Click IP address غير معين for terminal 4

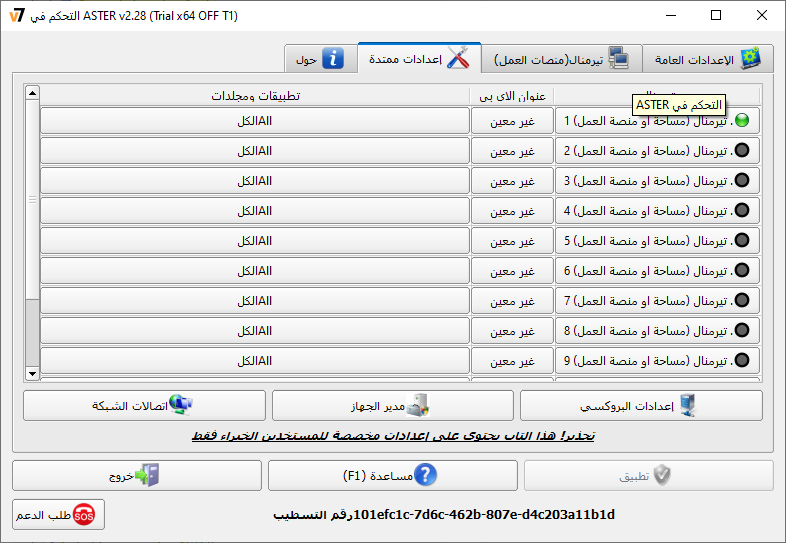(512, 211)
